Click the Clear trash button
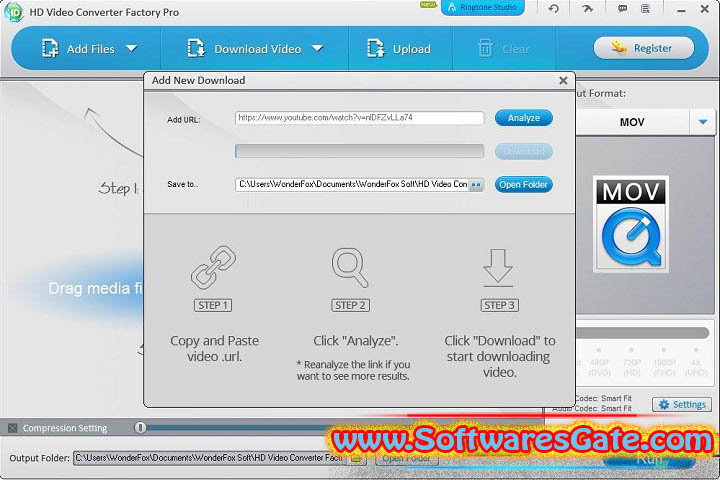This screenshot has height=480, width=720. pyautogui.click(x=504, y=49)
